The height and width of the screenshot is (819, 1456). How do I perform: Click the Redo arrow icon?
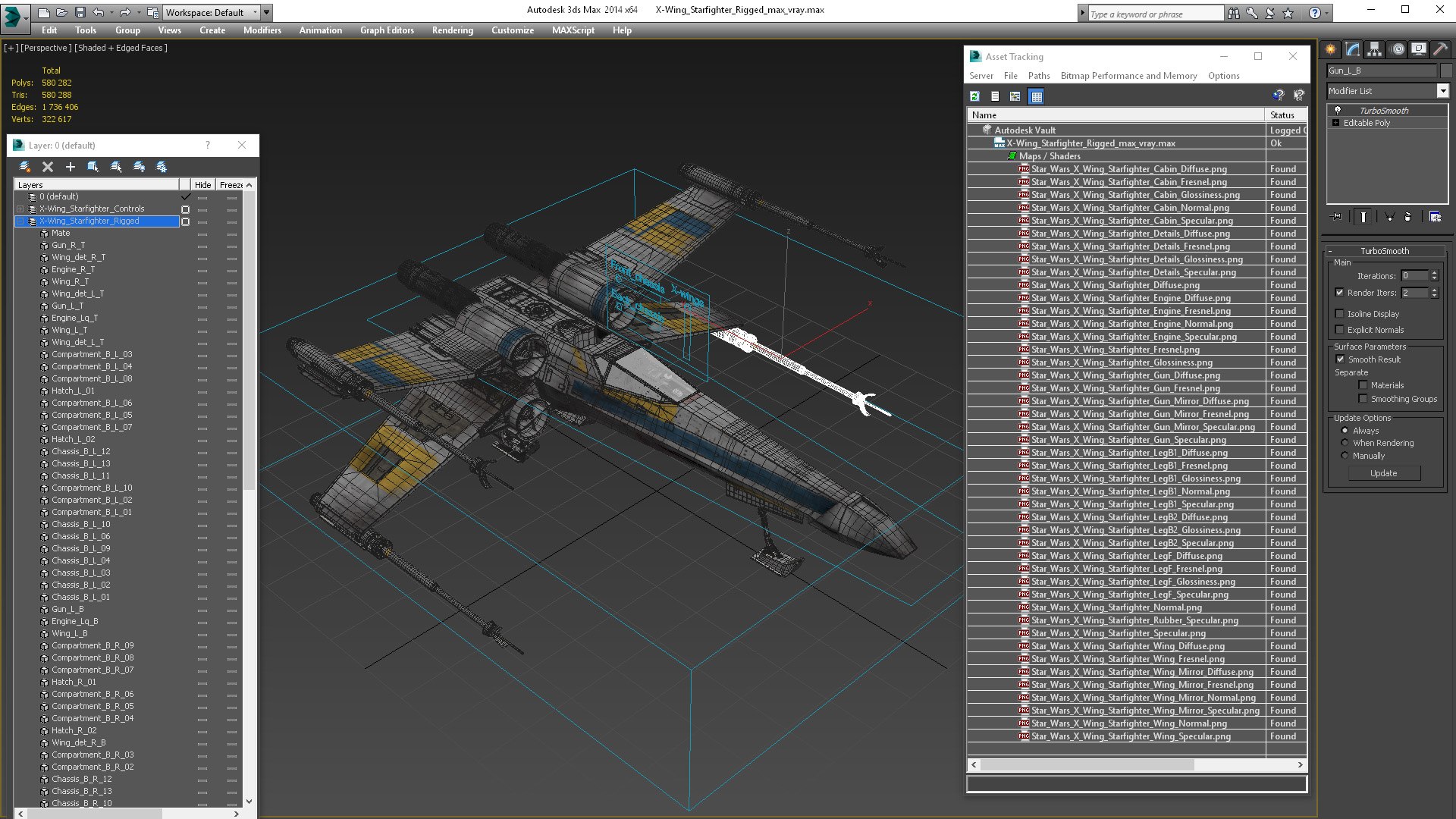coord(124,12)
